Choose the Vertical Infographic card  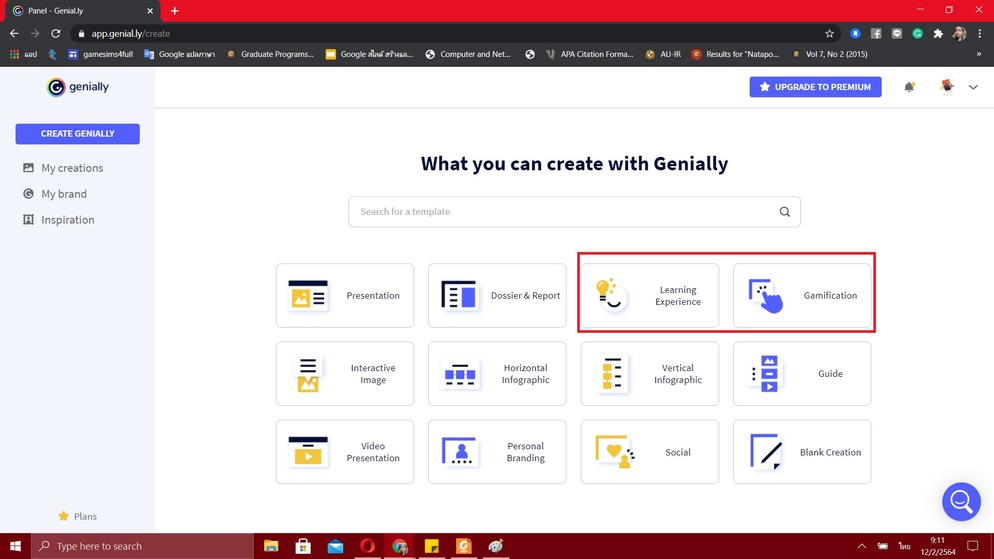coord(650,373)
